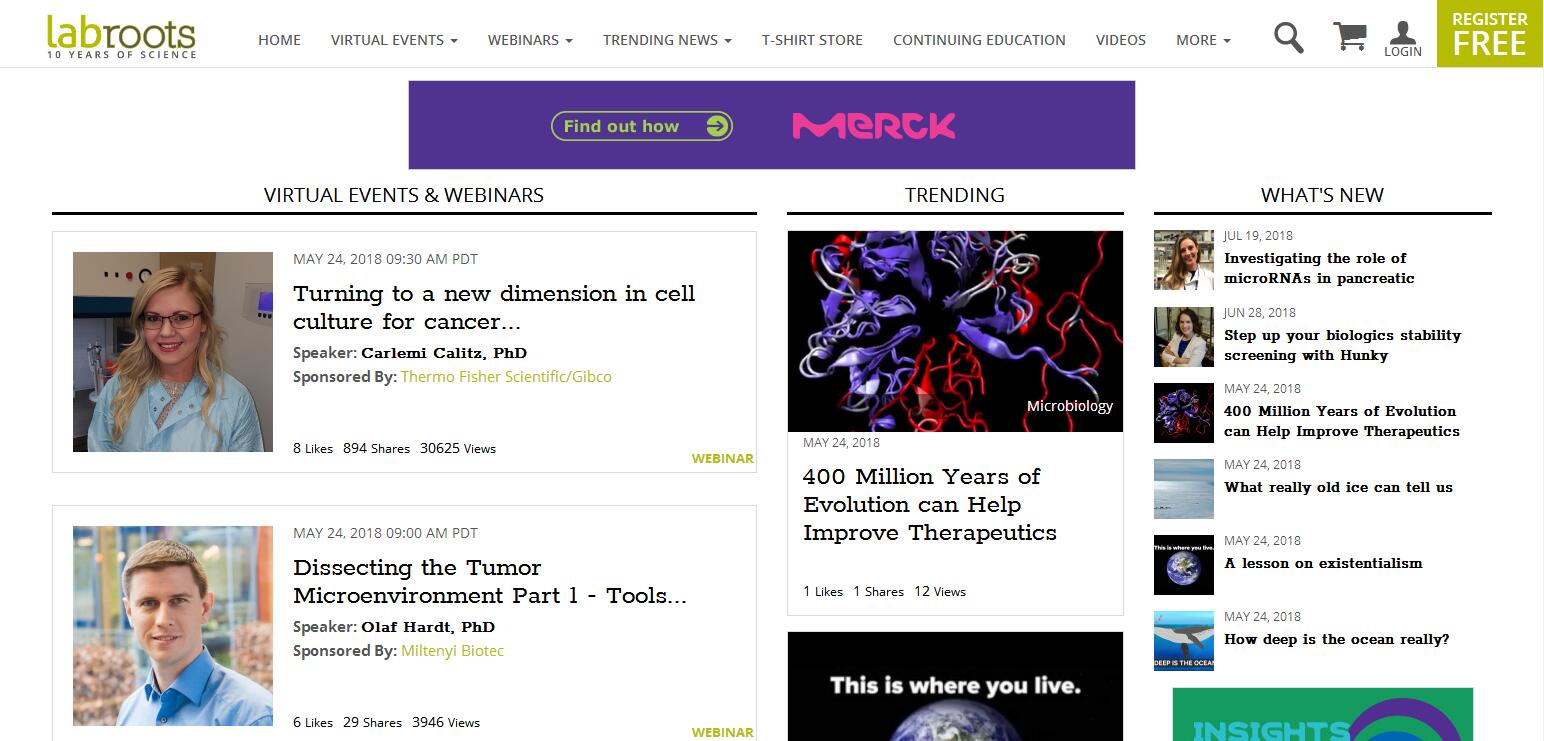The image size is (1544, 741).
Task: Open the More dropdown menu
Action: (1203, 40)
